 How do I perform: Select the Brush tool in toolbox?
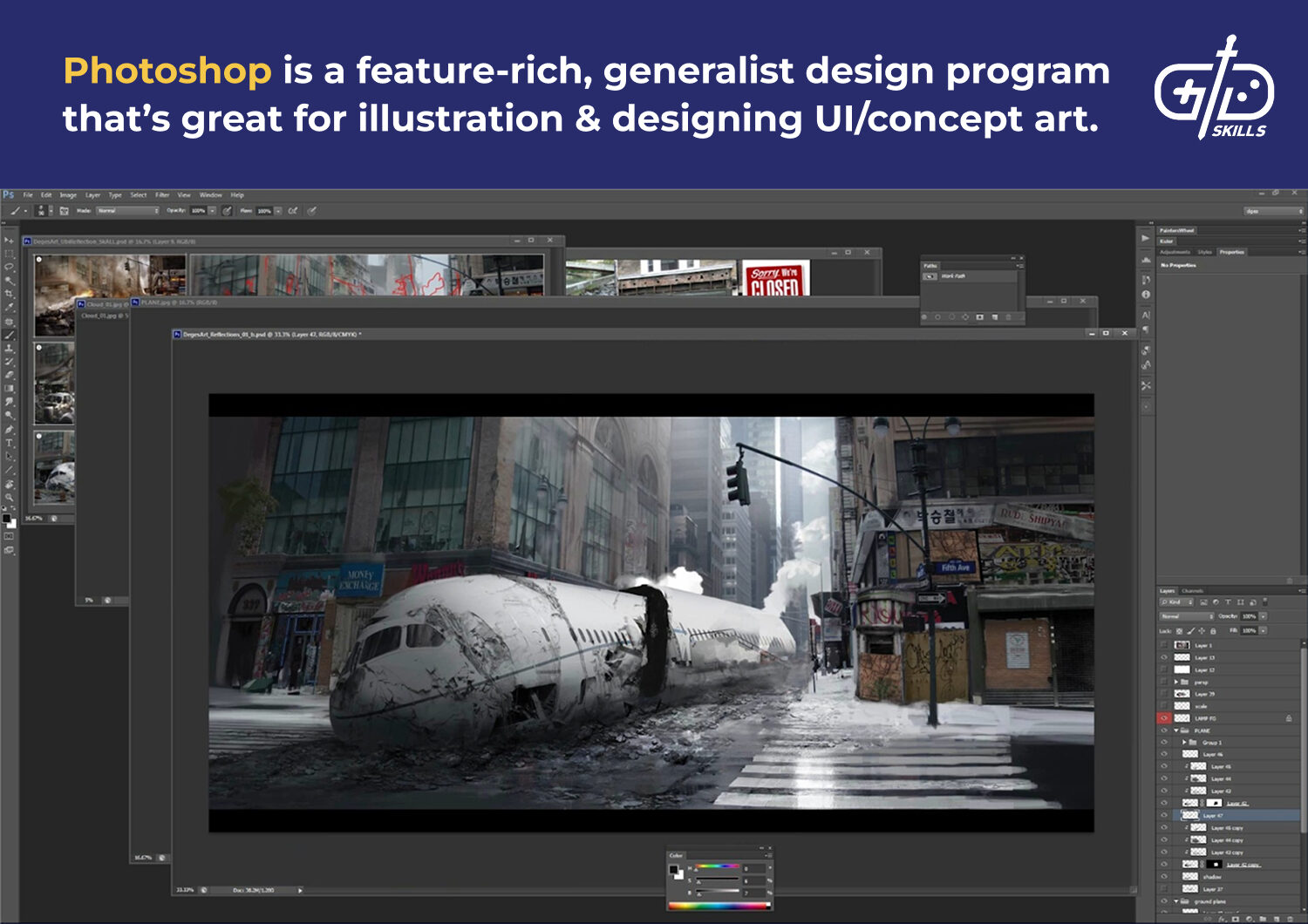tap(9, 335)
